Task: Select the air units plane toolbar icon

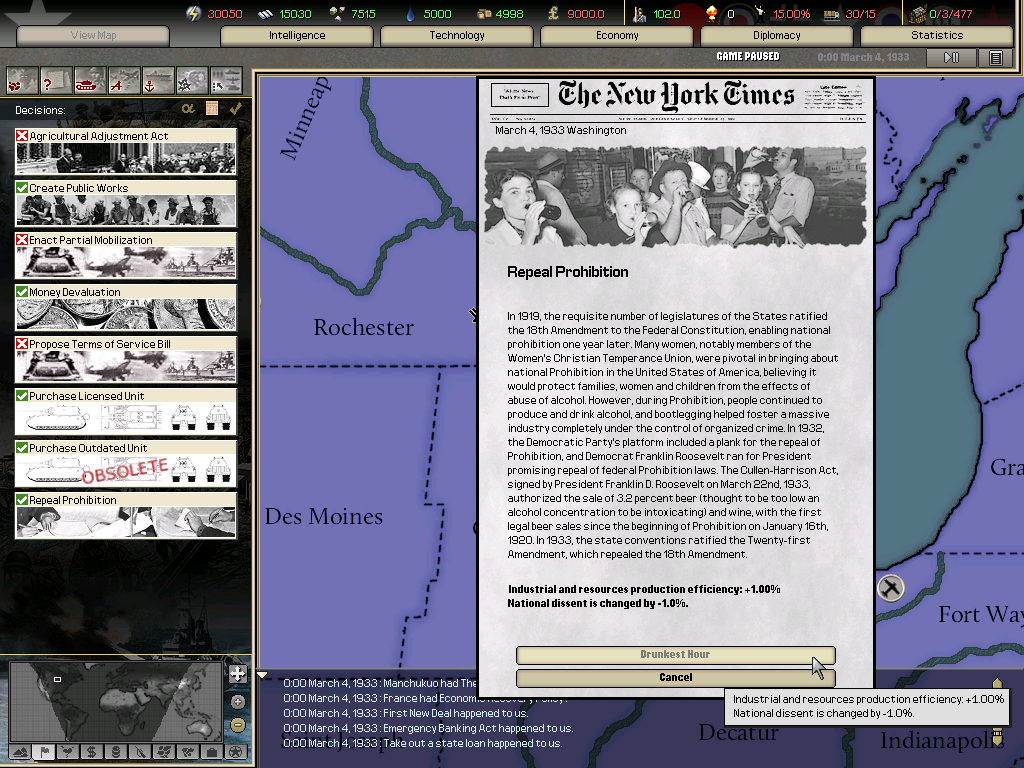Action: click(x=124, y=82)
